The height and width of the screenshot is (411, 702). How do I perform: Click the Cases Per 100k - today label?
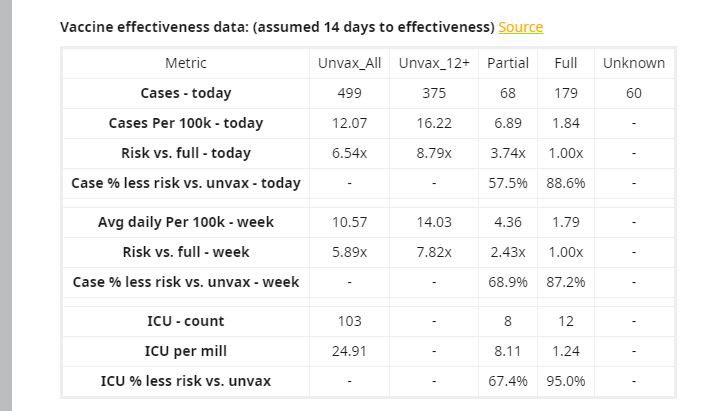click(x=186, y=123)
